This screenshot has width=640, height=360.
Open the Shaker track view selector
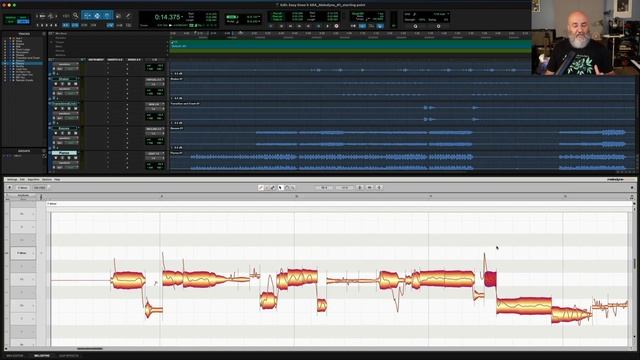(x=65, y=89)
